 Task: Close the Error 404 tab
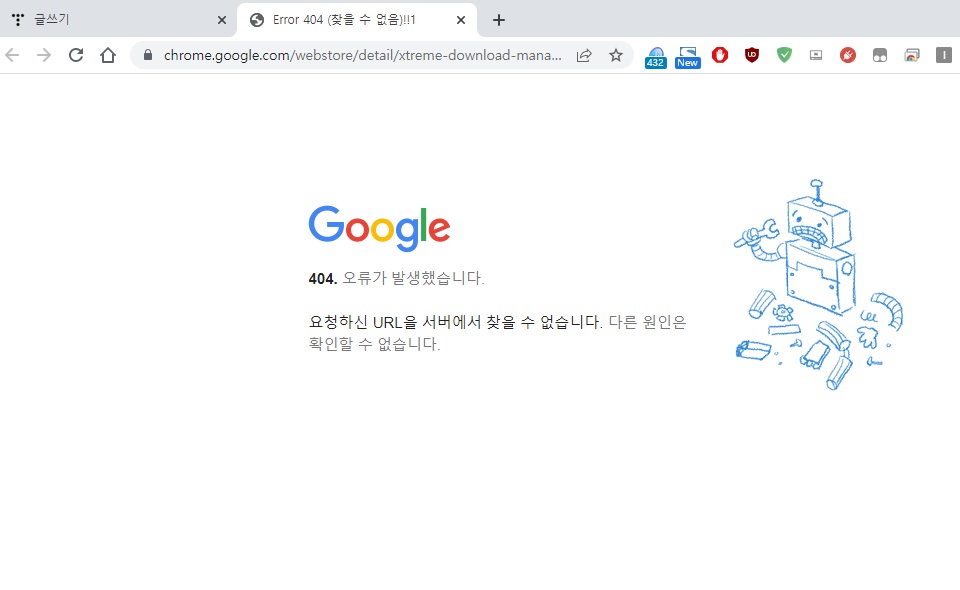click(x=461, y=20)
